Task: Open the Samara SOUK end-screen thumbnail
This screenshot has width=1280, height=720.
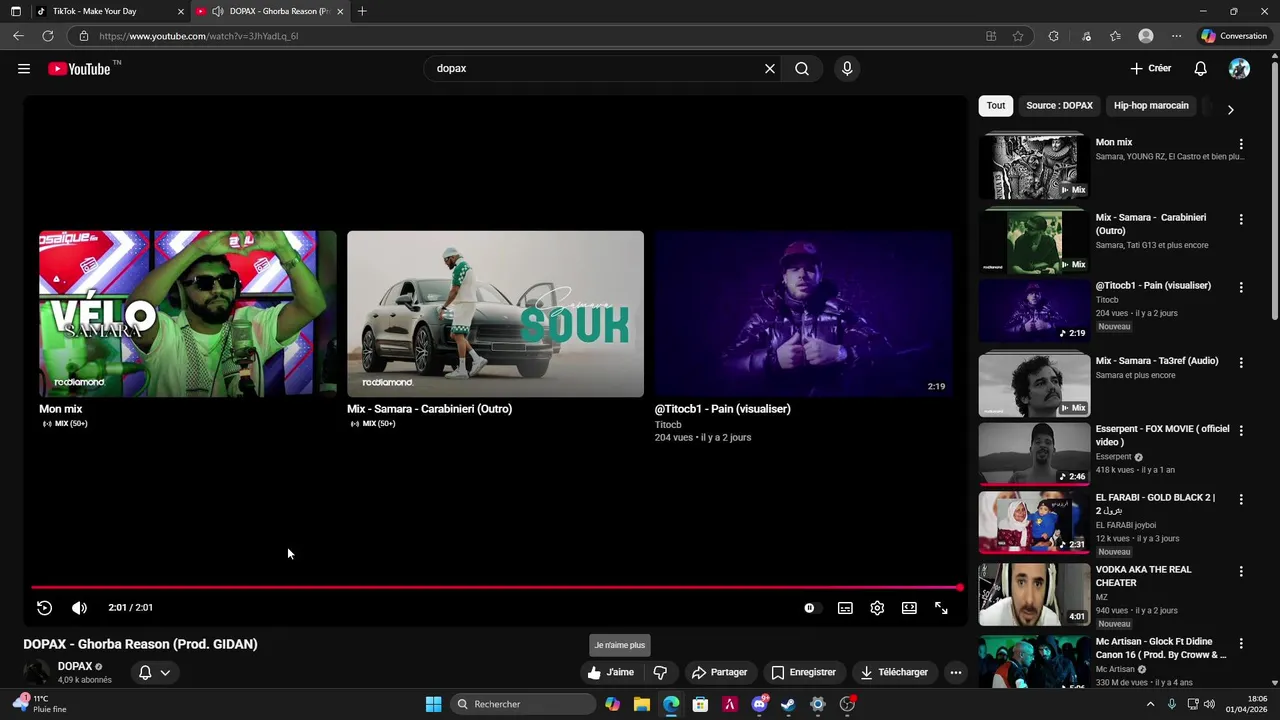Action: point(495,314)
